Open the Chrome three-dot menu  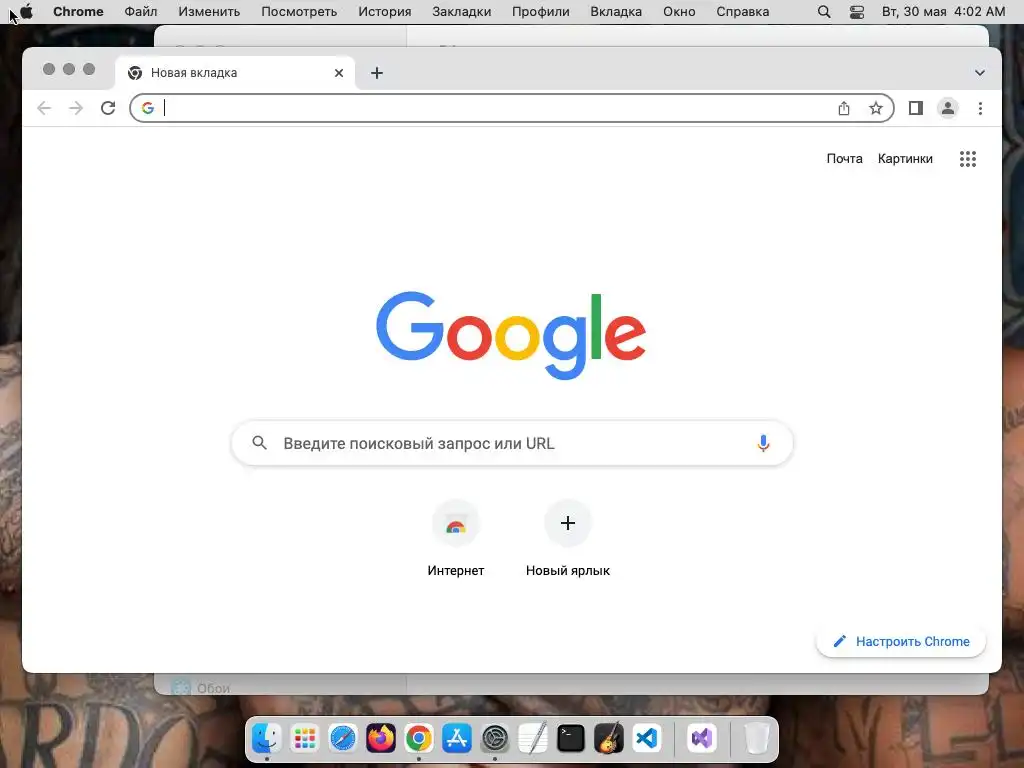[980, 108]
